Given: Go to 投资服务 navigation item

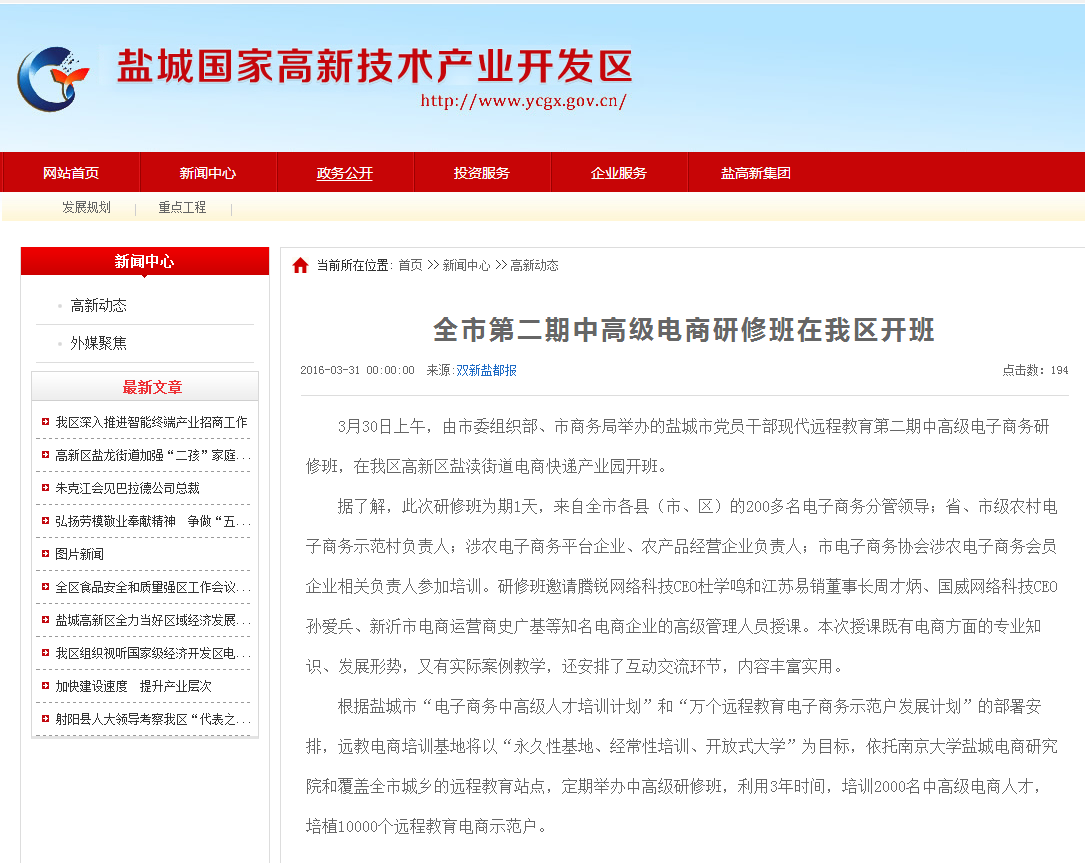Looking at the screenshot, I should 482,173.
